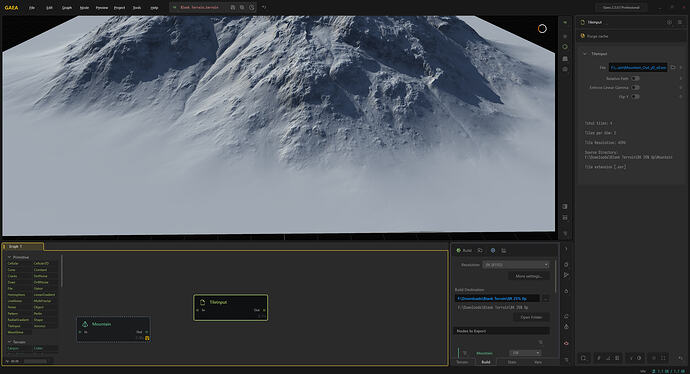Switch to the Build tab
Image resolution: width=690 pixels, height=374 pixels.
[486, 362]
